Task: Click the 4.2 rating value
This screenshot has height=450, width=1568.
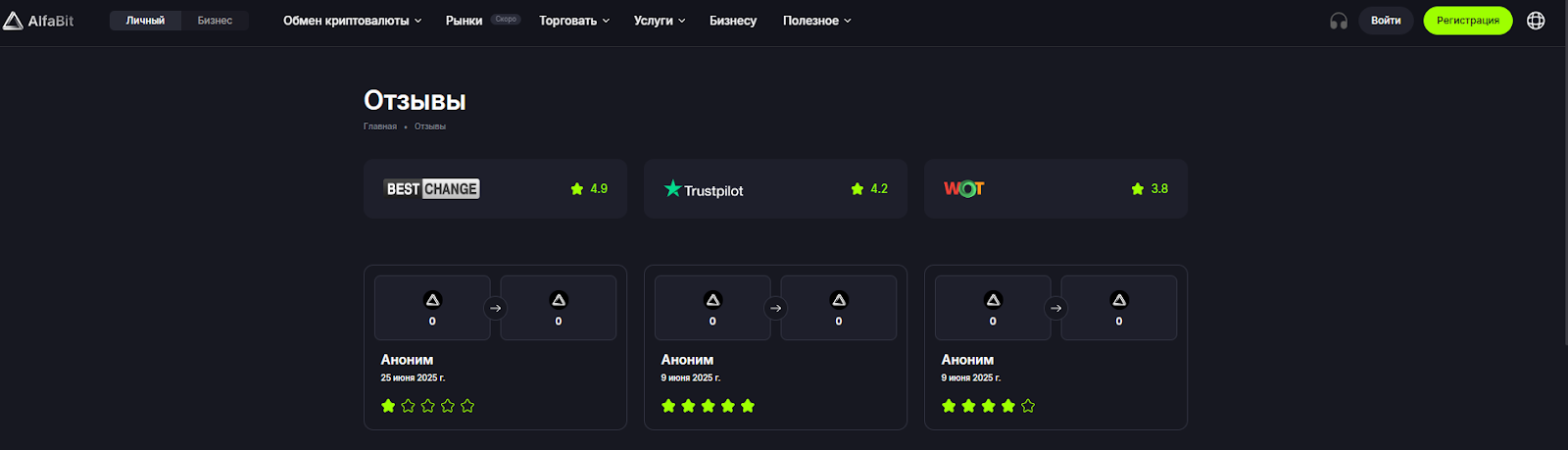Action: 879,188
